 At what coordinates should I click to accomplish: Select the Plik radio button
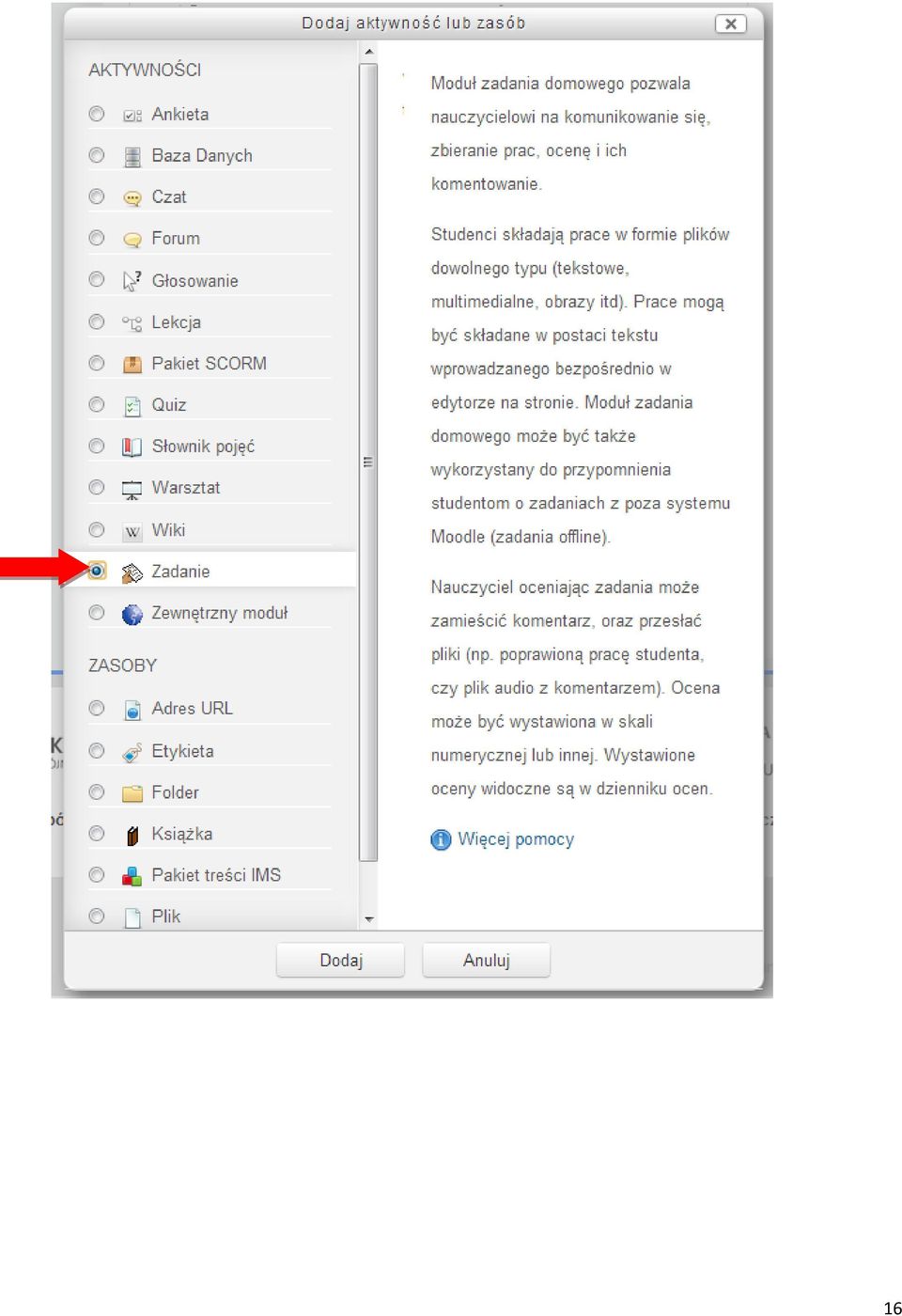coord(97,916)
